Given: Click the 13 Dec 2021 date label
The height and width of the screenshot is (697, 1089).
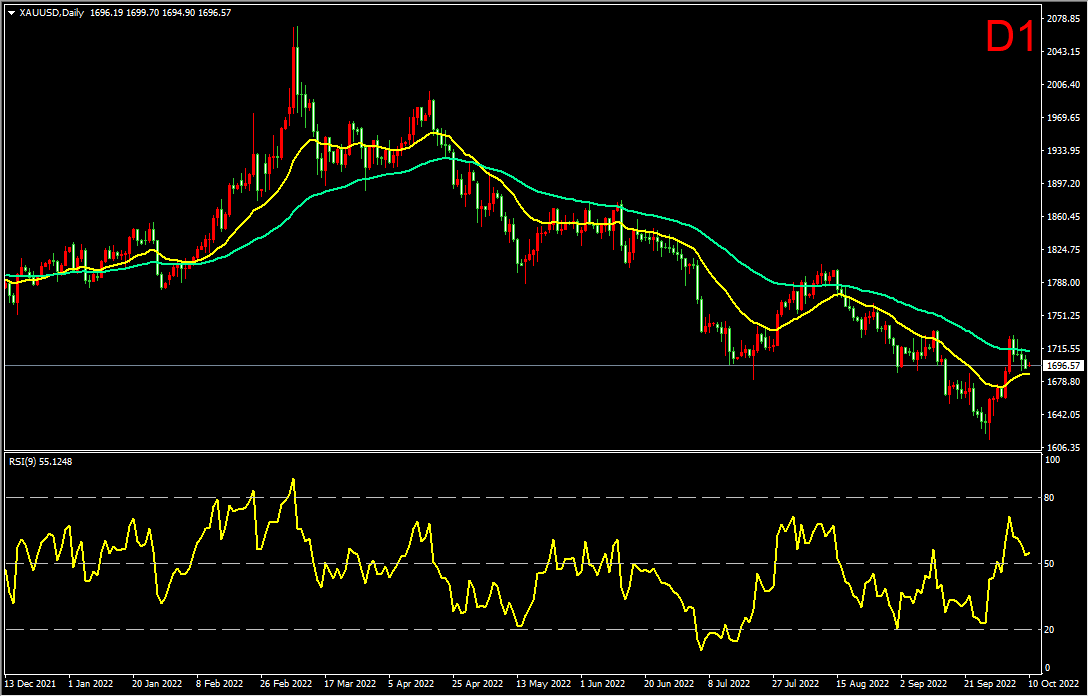Looking at the screenshot, I should 28,684.
